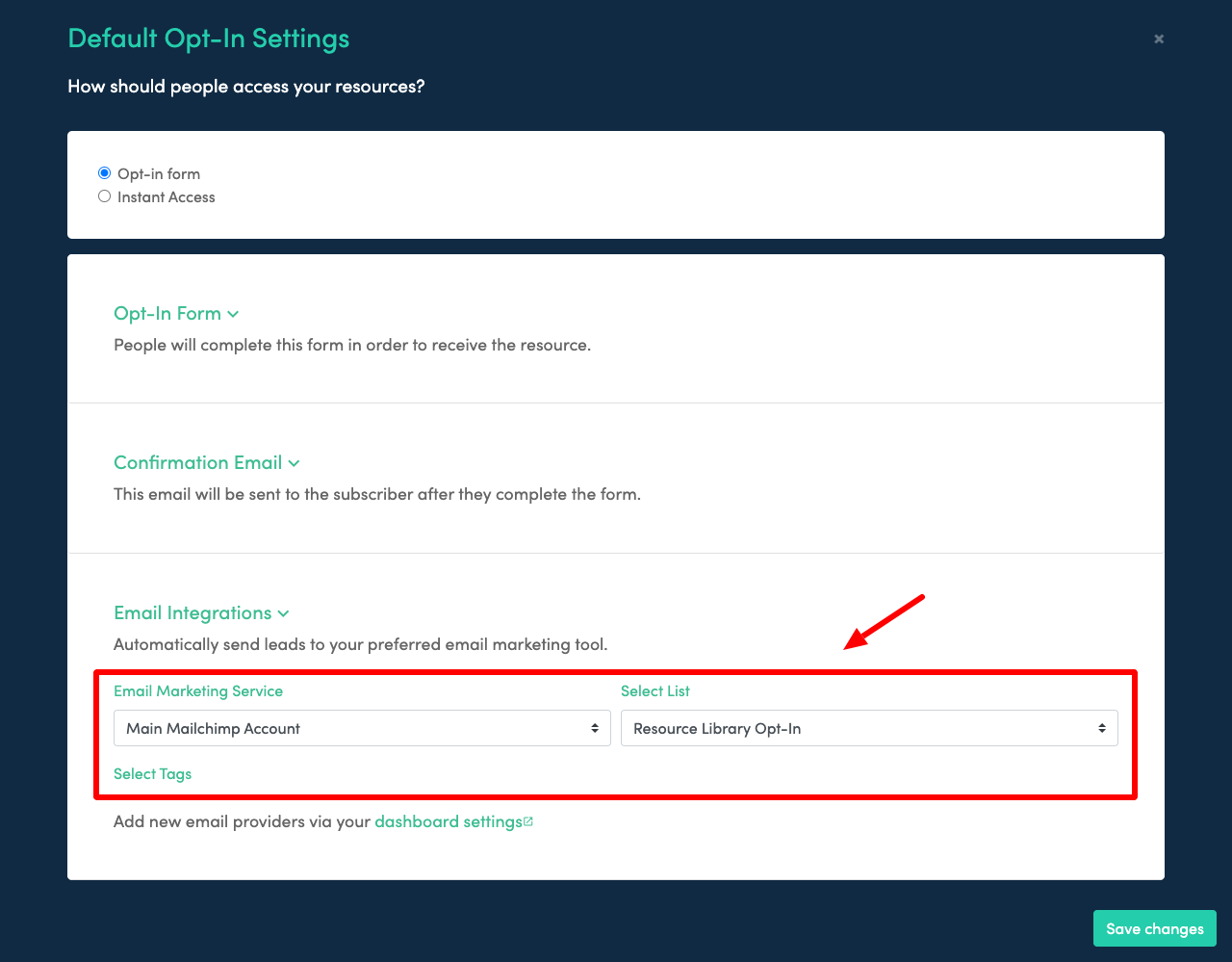Select the Instant Access radio button
The width and height of the screenshot is (1232, 962).
coord(104,195)
